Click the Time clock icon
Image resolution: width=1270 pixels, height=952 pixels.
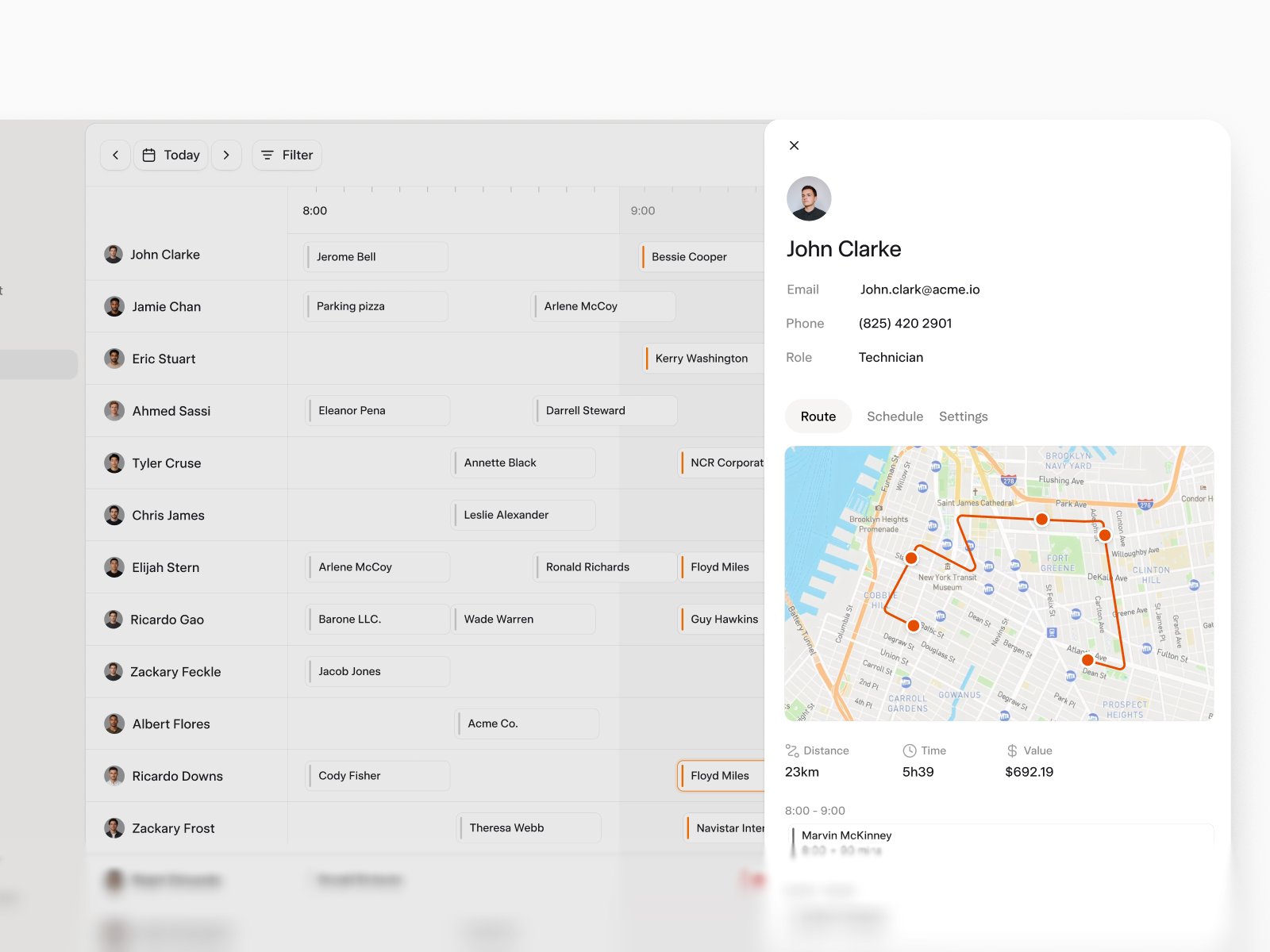click(x=910, y=750)
